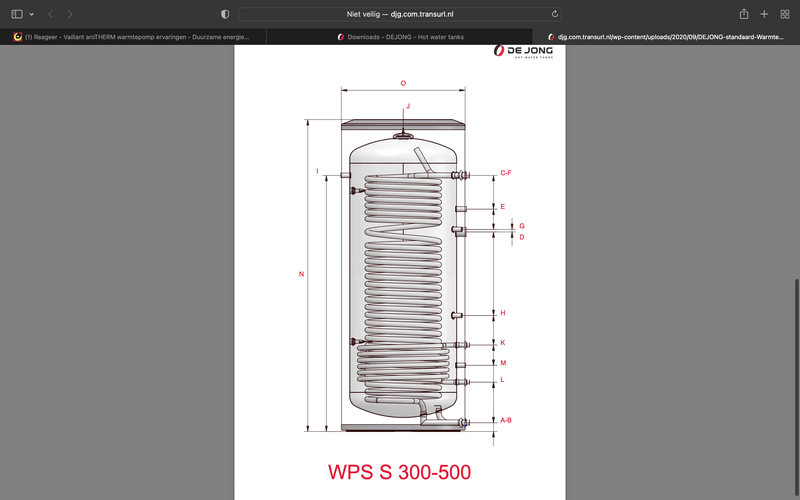Open the sidebar options dropdown arrow
The width and height of the screenshot is (800, 500).
pos(32,14)
